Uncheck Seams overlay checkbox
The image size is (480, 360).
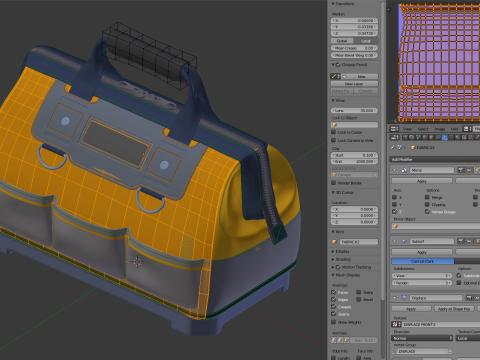[x=334, y=314]
